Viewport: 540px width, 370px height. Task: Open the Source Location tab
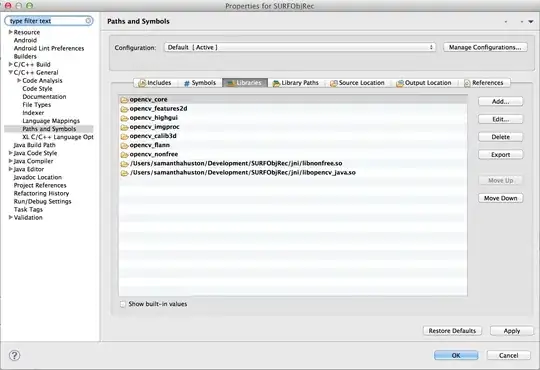tap(357, 83)
